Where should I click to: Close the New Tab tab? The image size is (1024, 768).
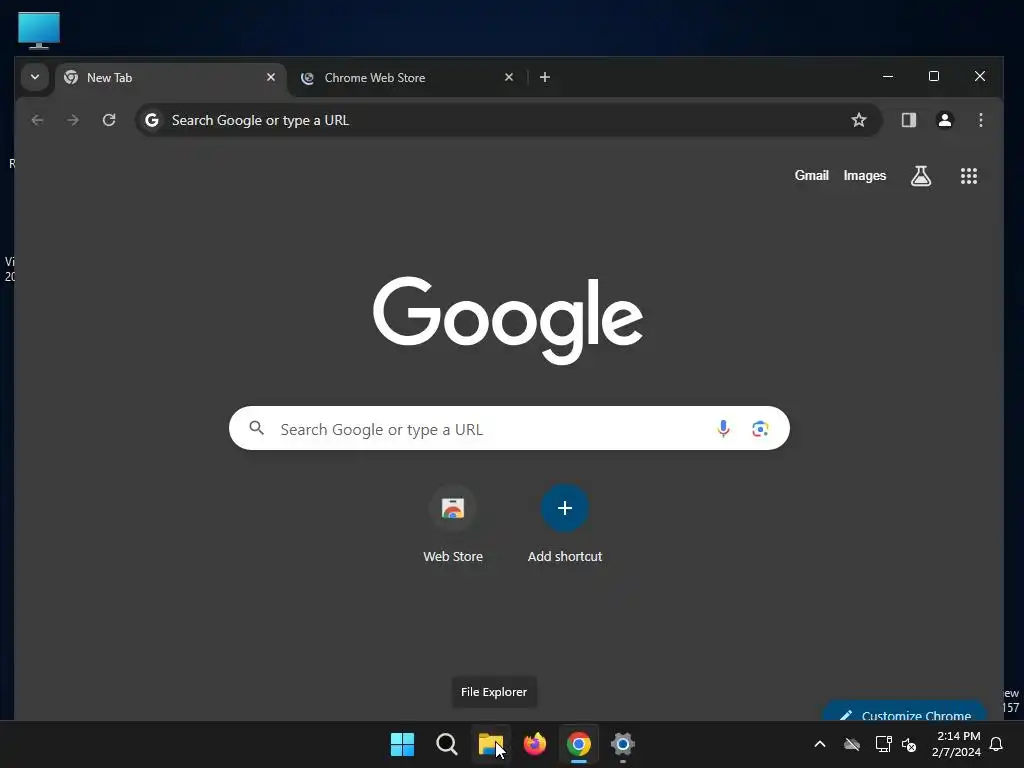click(271, 77)
